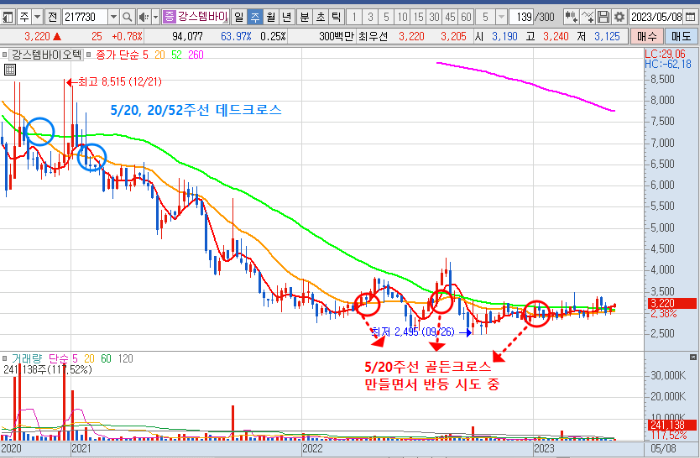The image size is (700, 458).
Task: Click the 거래량 volume panel legend
Action: pyautogui.click(x=27, y=358)
